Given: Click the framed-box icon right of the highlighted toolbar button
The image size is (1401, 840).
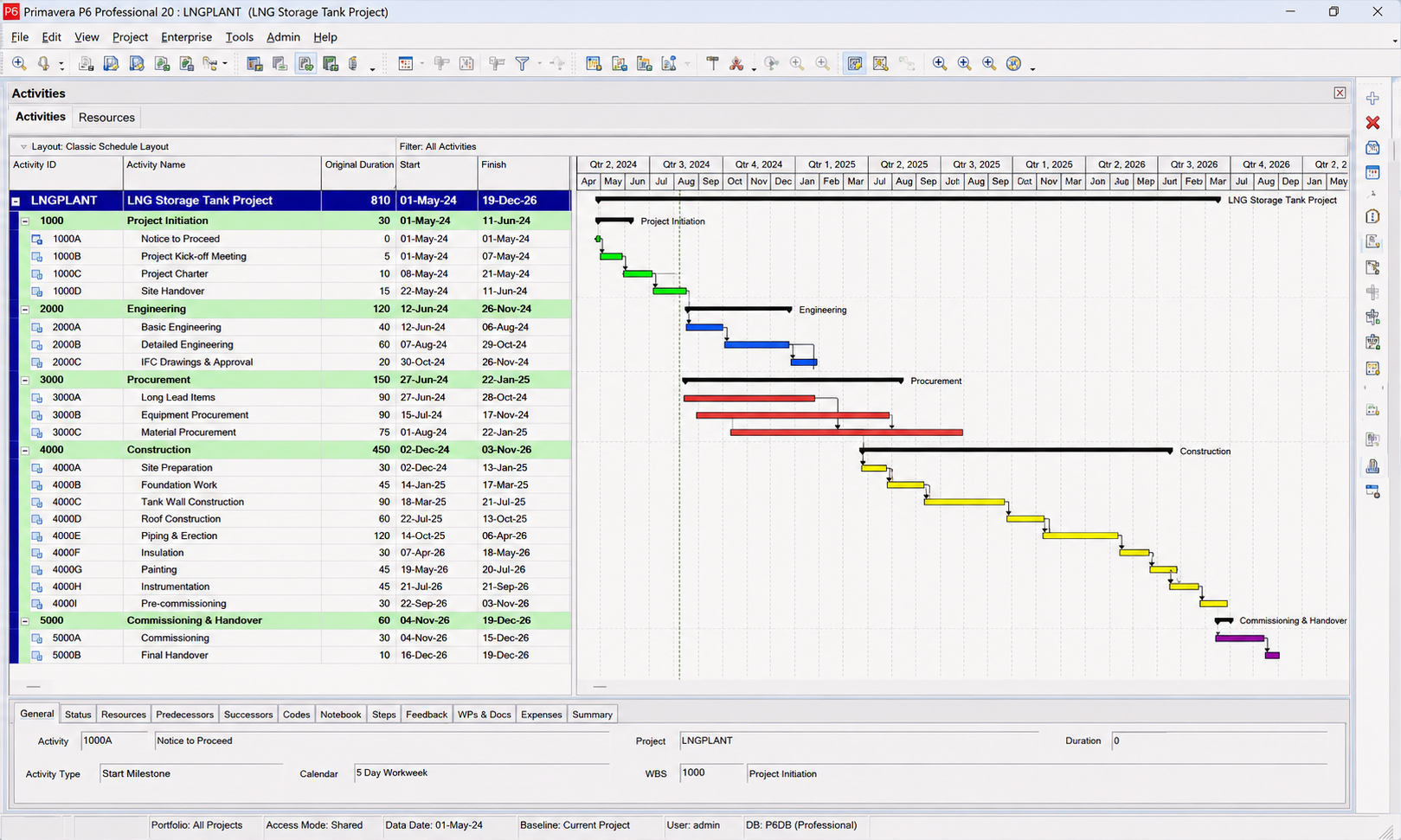Looking at the screenshot, I should pos(880,63).
